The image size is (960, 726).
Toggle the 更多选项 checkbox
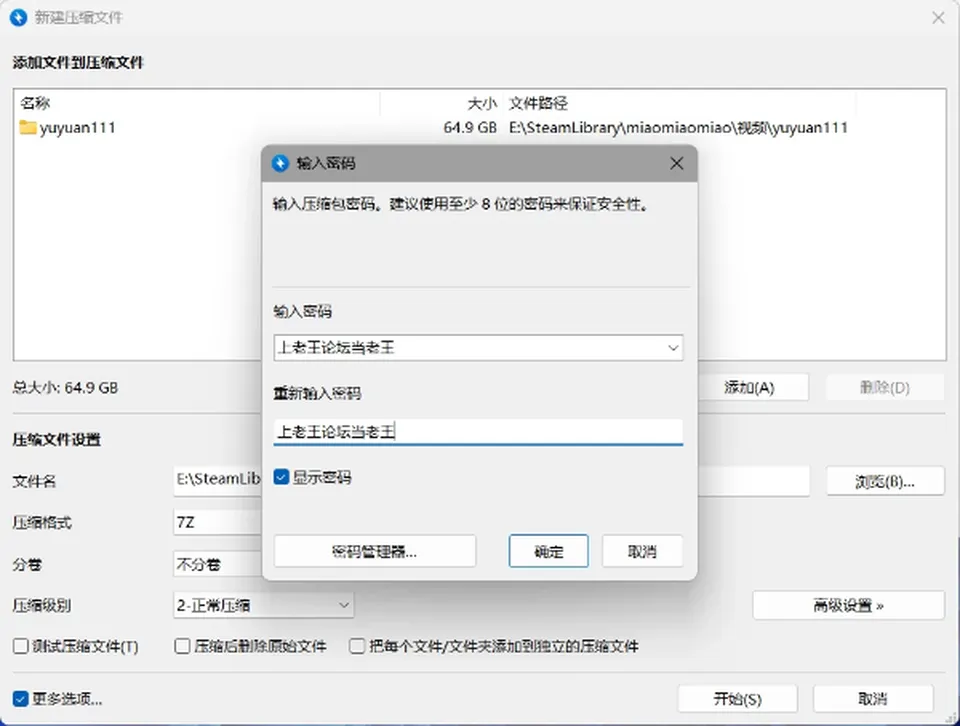click(x=21, y=698)
